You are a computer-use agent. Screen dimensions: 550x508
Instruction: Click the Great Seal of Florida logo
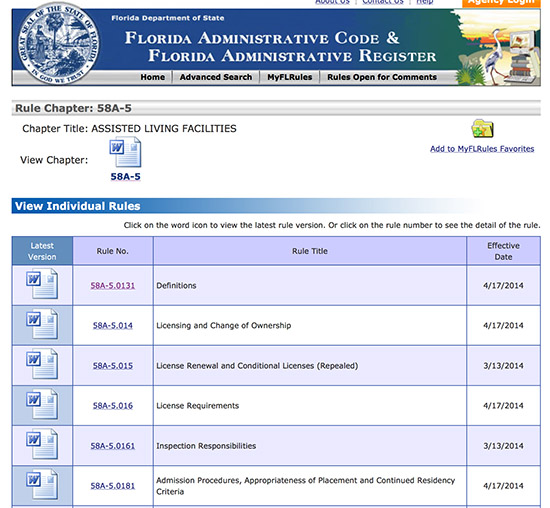click(58, 44)
